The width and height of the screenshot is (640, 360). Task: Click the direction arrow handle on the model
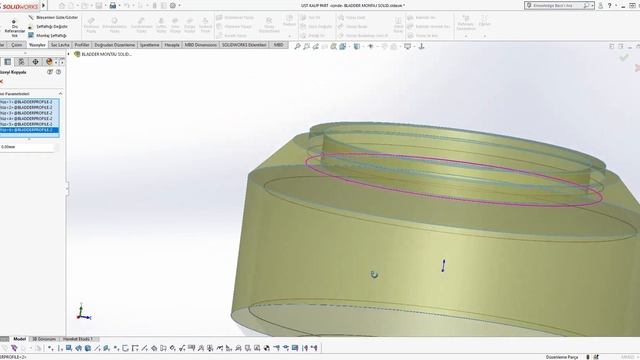pyautogui.click(x=444, y=265)
